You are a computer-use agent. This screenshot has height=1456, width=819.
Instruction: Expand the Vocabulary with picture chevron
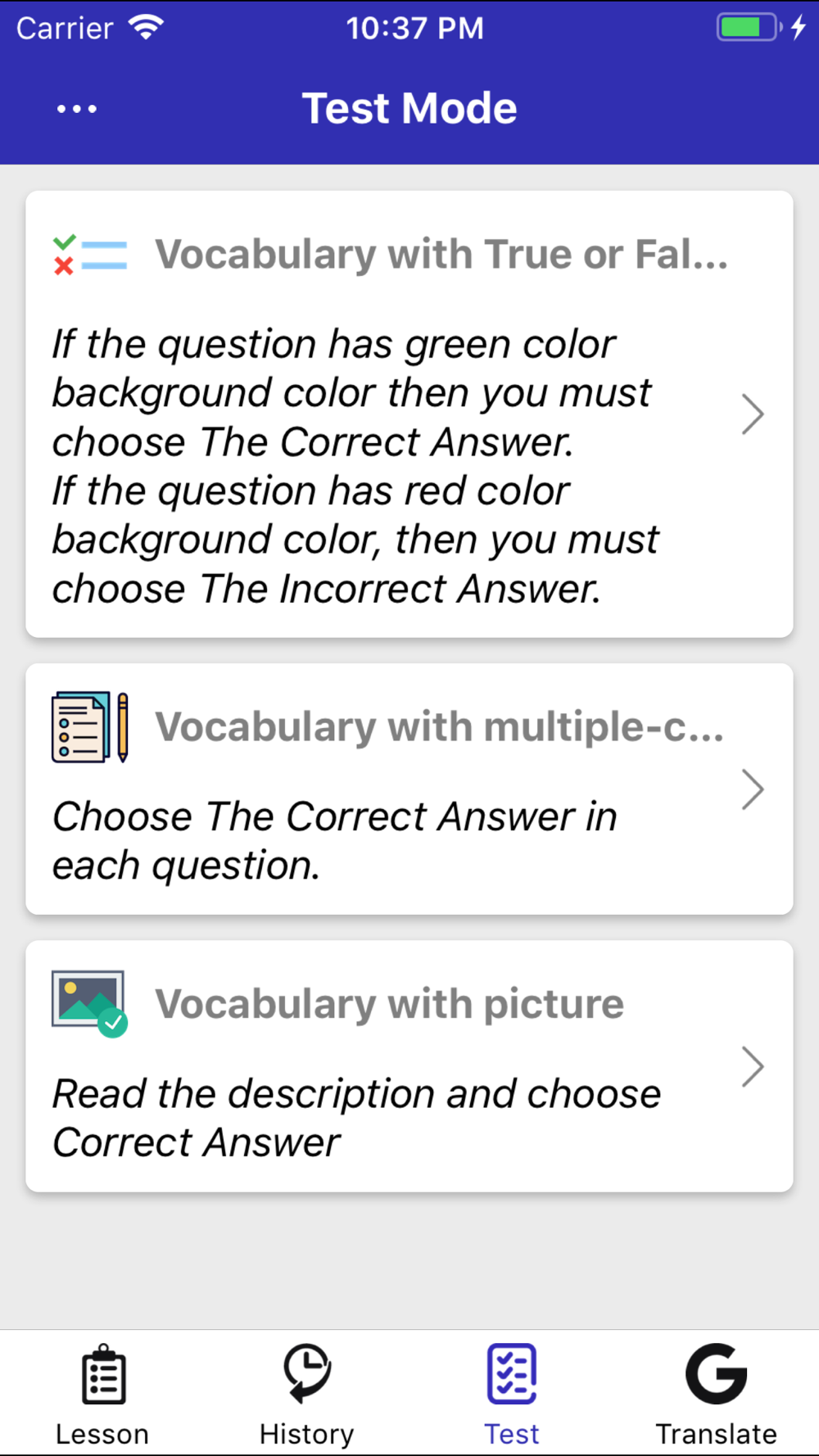point(753,1066)
